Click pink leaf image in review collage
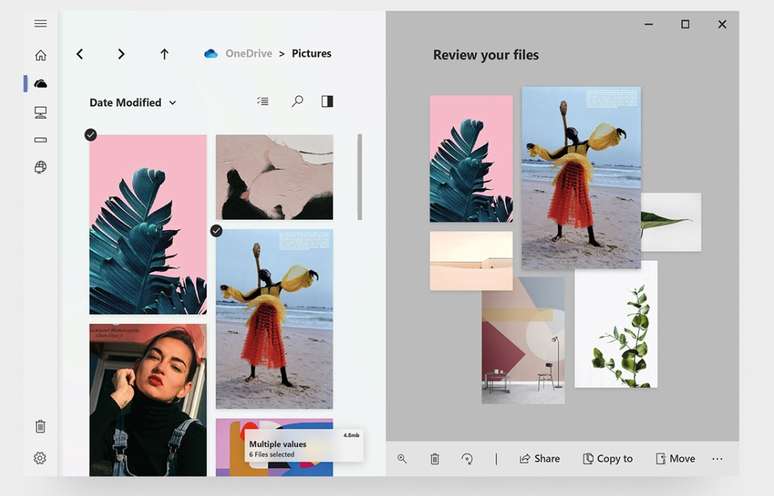 (x=471, y=159)
